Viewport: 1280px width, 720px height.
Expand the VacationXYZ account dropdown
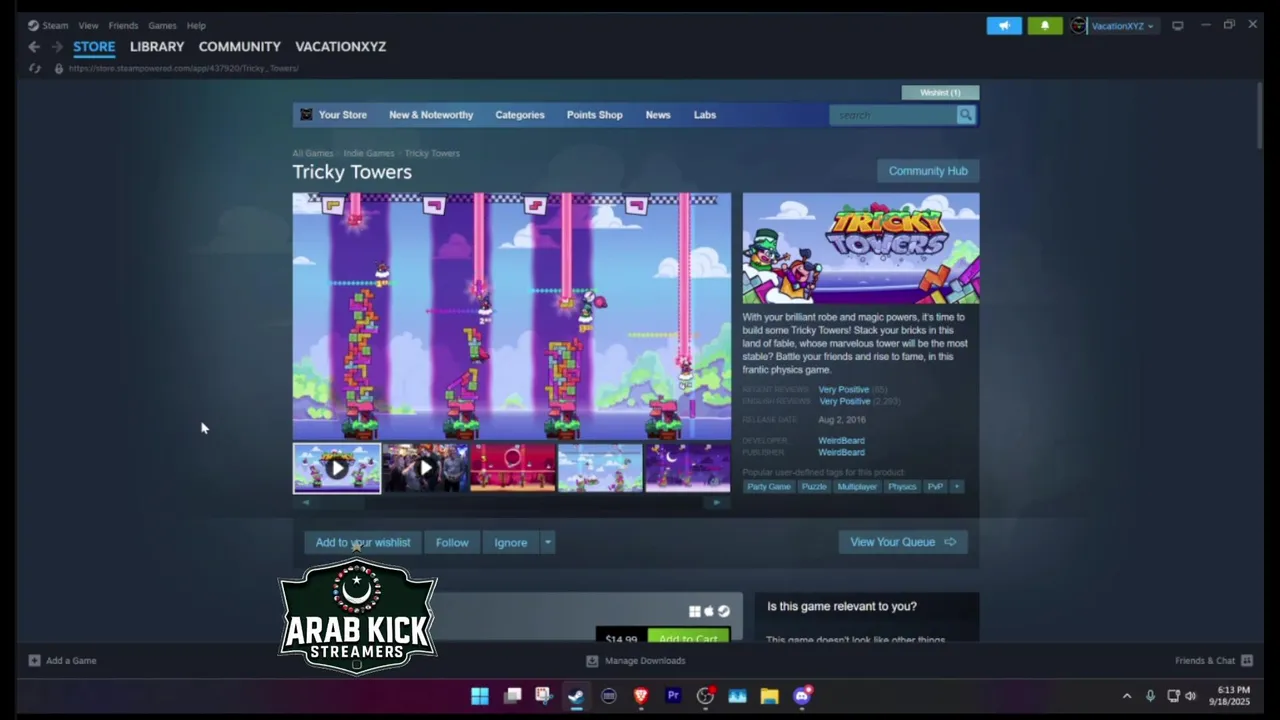pos(1150,27)
